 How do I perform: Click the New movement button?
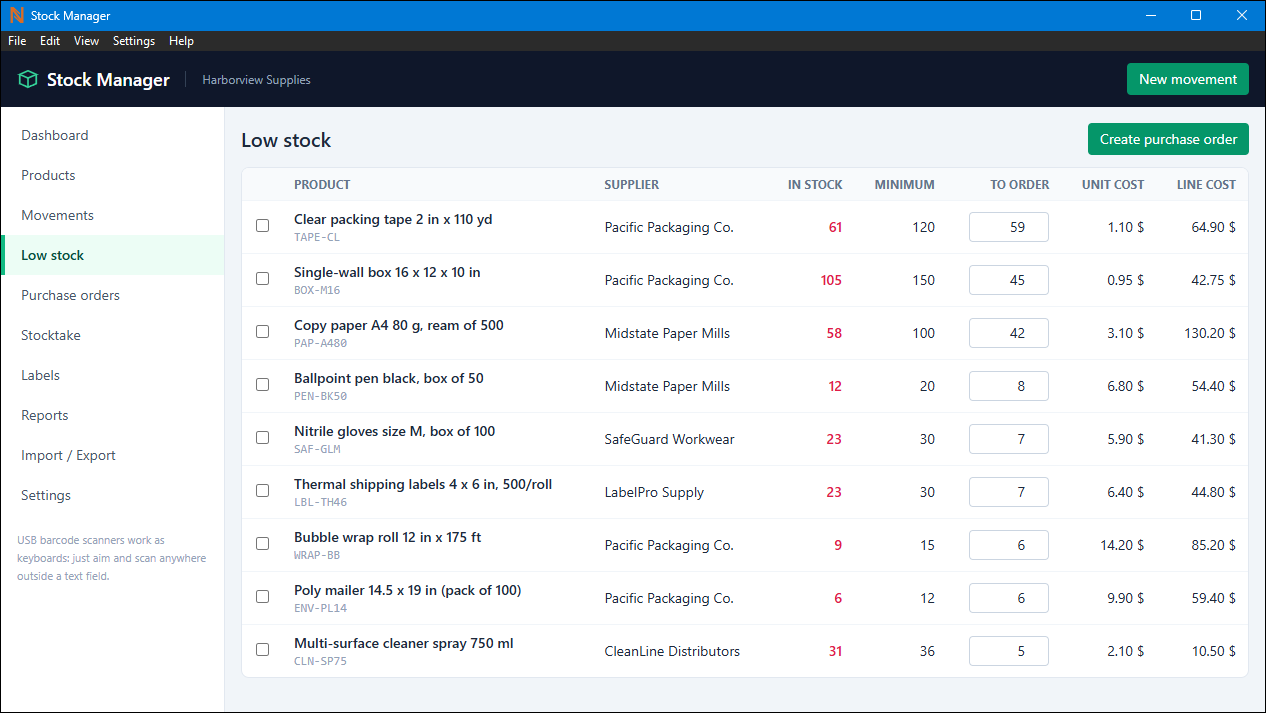point(1188,79)
